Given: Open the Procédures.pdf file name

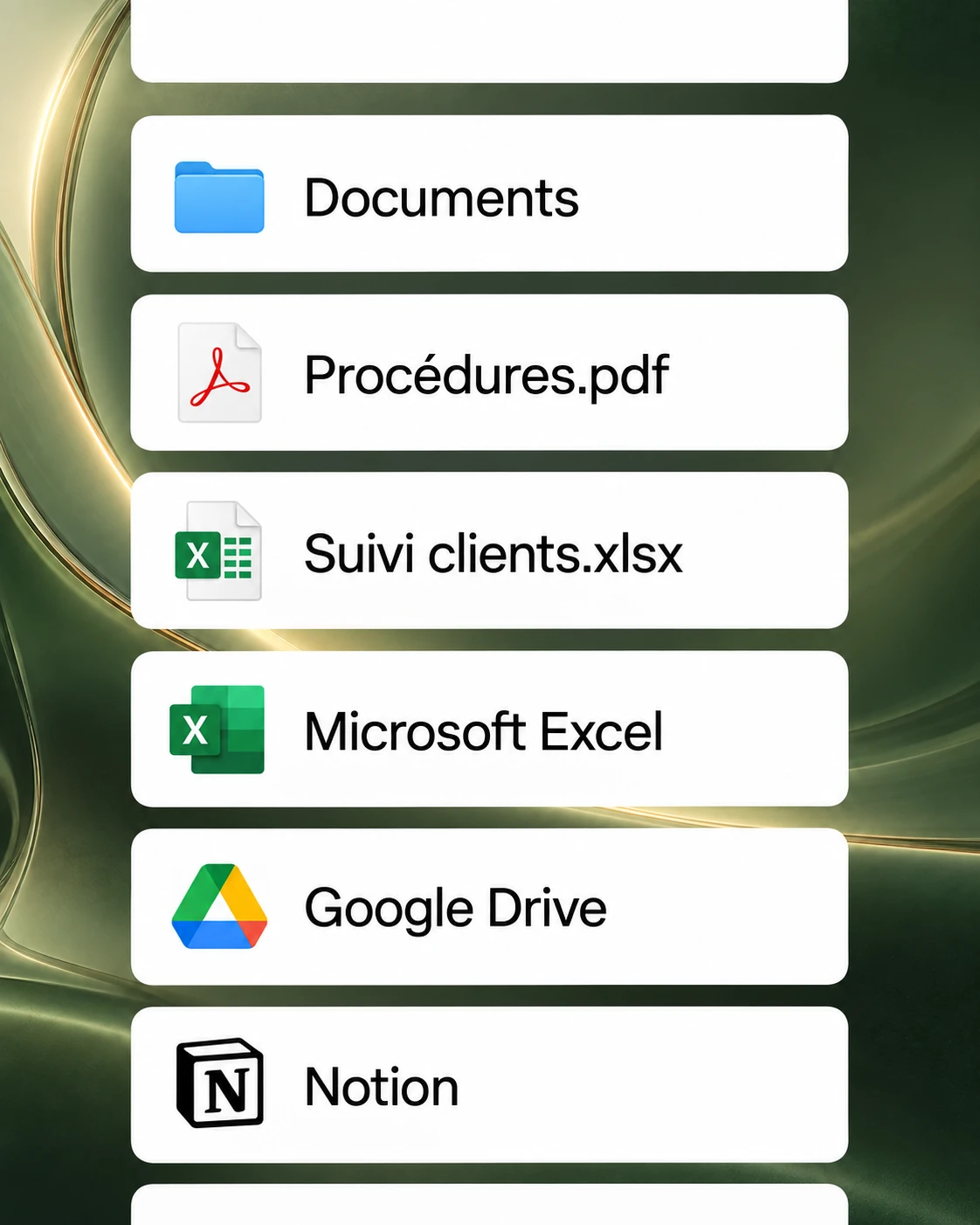Looking at the screenshot, I should 487,376.
